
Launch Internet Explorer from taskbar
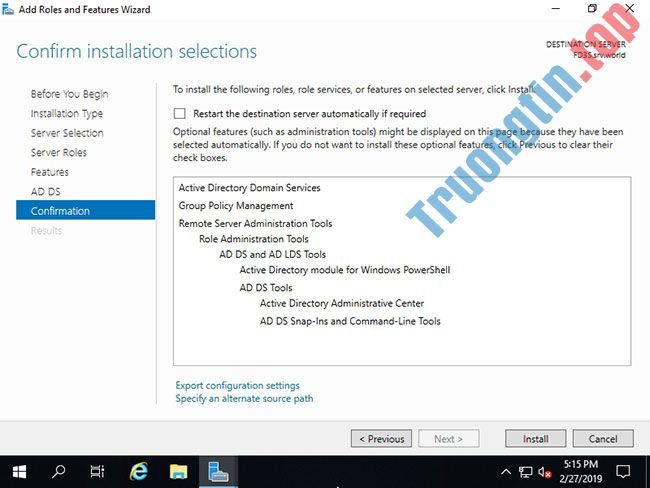(x=138, y=472)
